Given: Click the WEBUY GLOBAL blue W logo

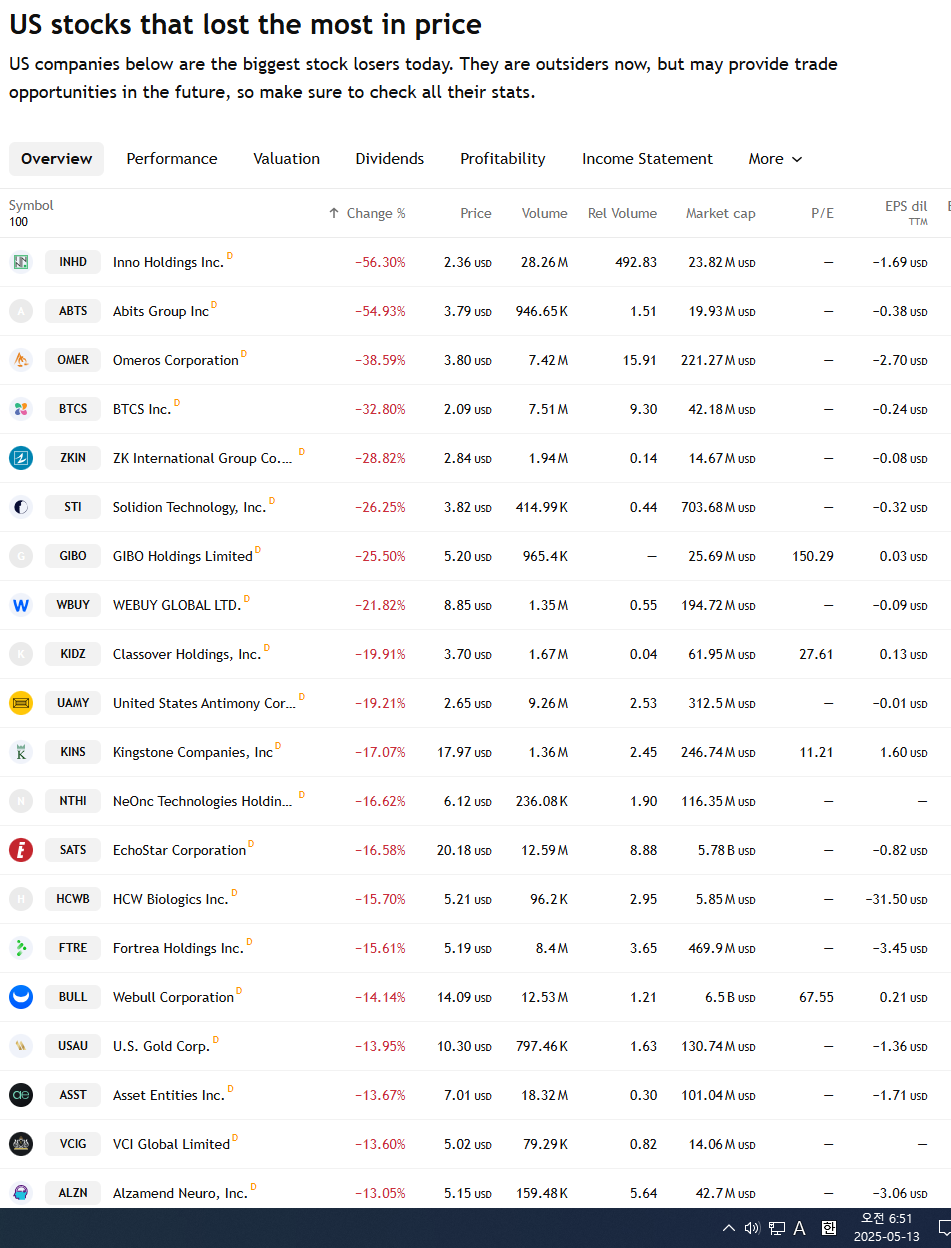Looking at the screenshot, I should click(21, 605).
